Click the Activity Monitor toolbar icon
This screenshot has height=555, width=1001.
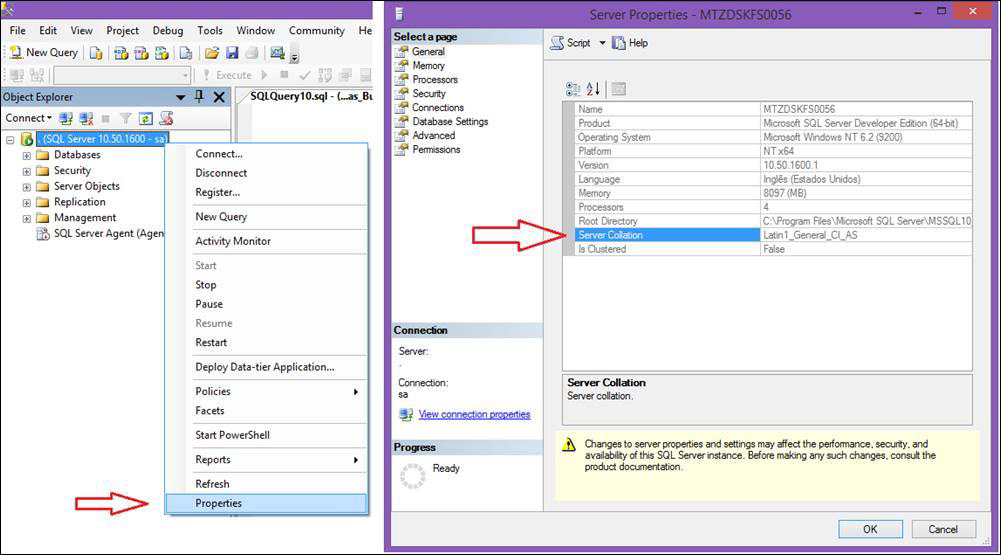277,53
